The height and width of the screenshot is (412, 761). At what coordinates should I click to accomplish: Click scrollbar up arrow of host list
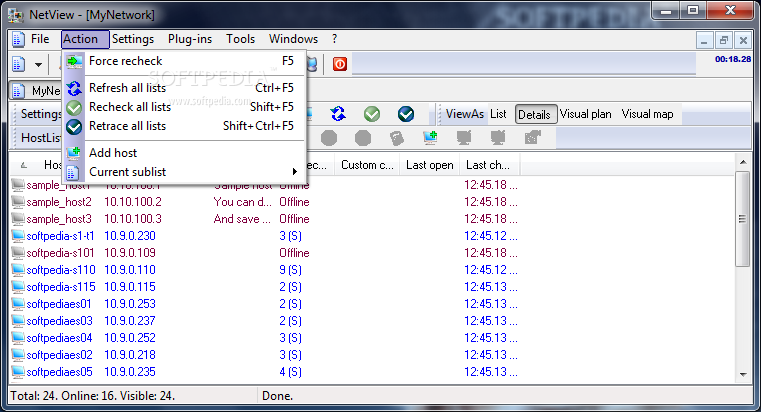point(743,162)
